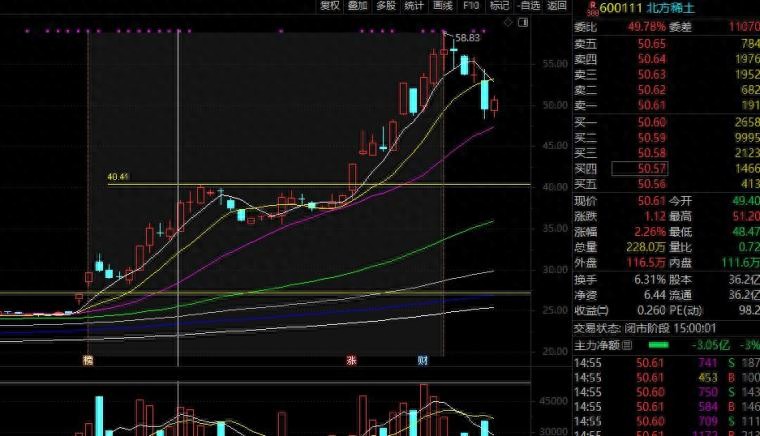Open the 叠加 overlay option
Screen dimensions: 760x436
tap(358, 6)
